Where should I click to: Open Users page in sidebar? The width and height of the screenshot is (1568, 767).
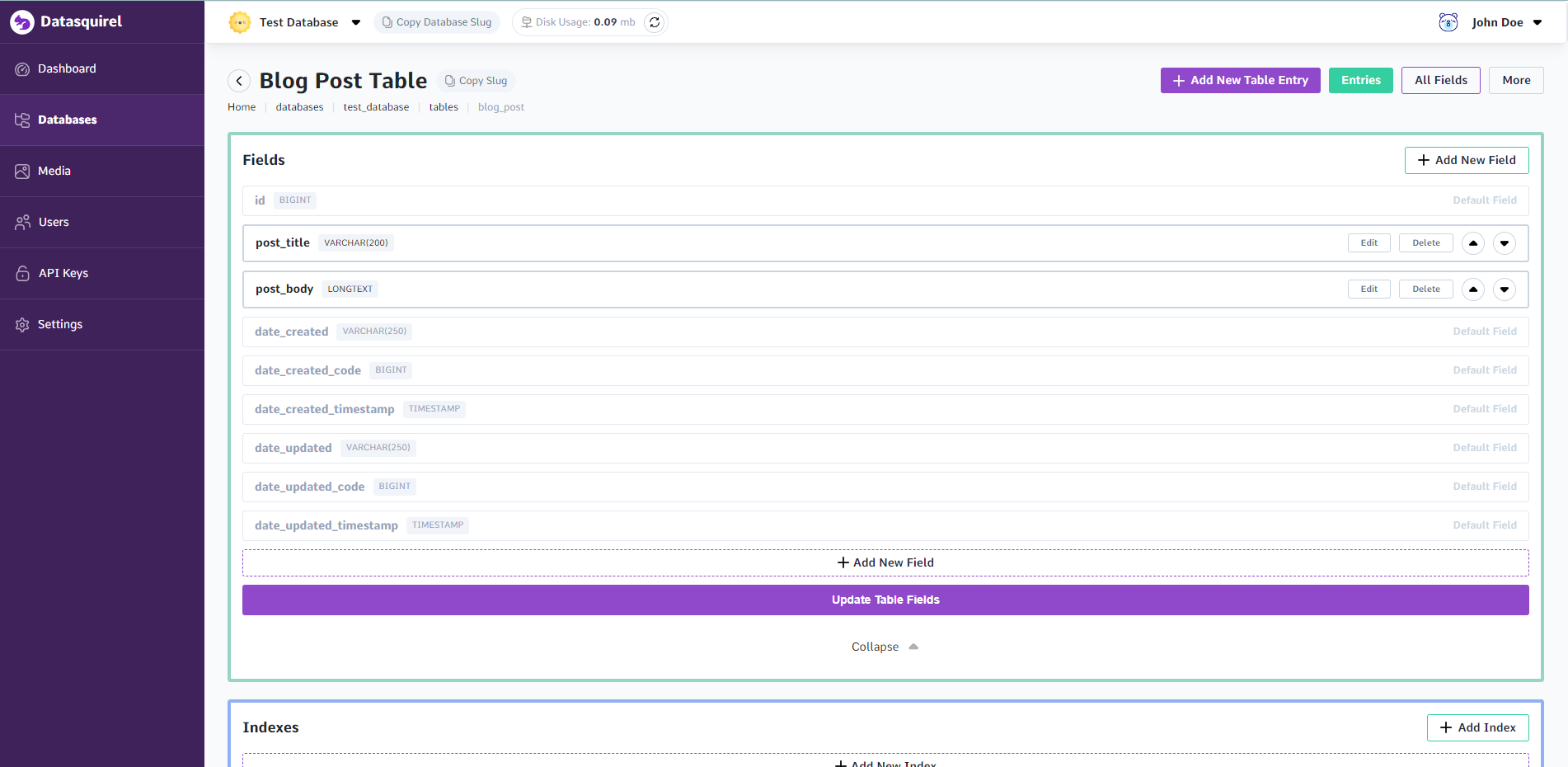[x=102, y=222]
